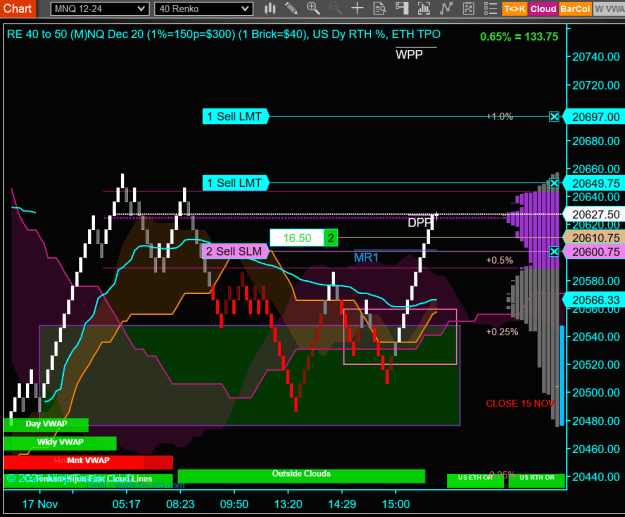Click the 20627.50 current price marker

point(595,214)
